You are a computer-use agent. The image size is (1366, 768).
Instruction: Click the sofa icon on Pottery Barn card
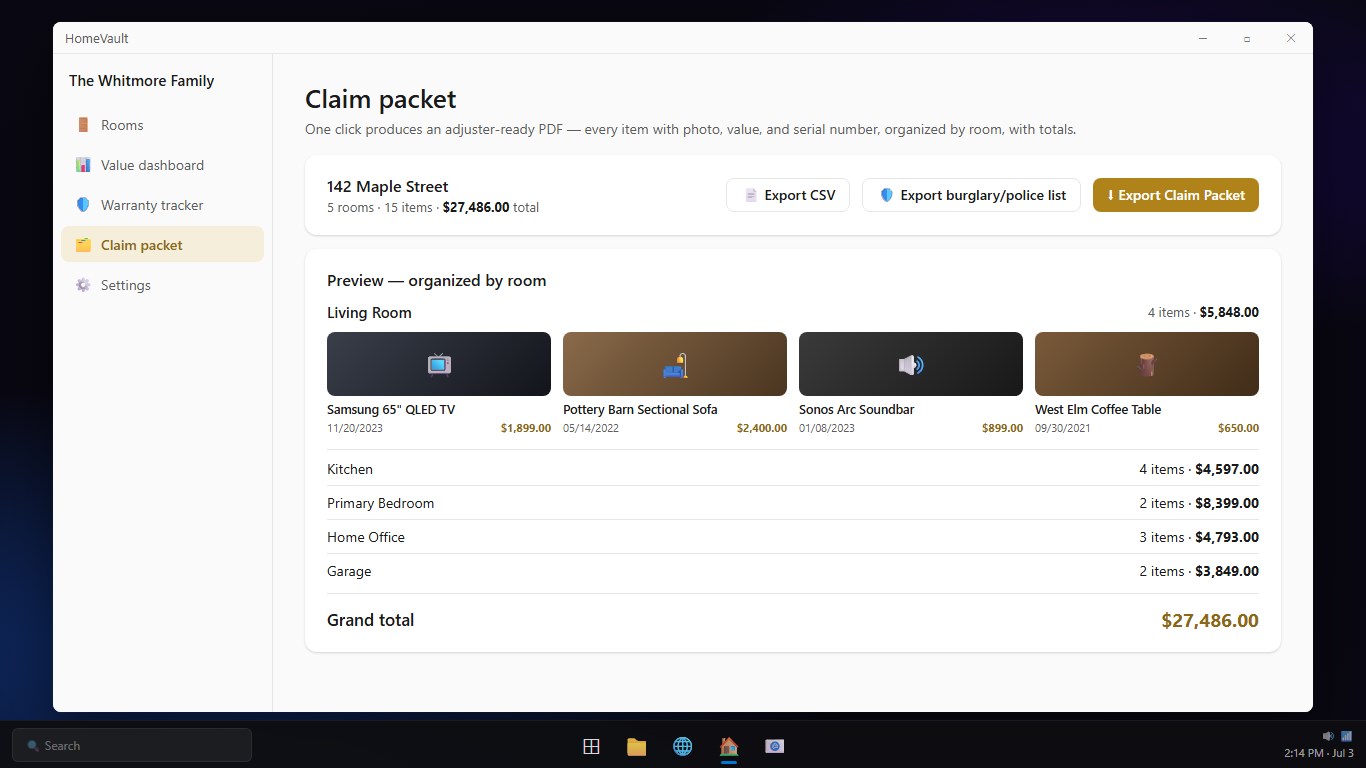pyautogui.click(x=675, y=366)
